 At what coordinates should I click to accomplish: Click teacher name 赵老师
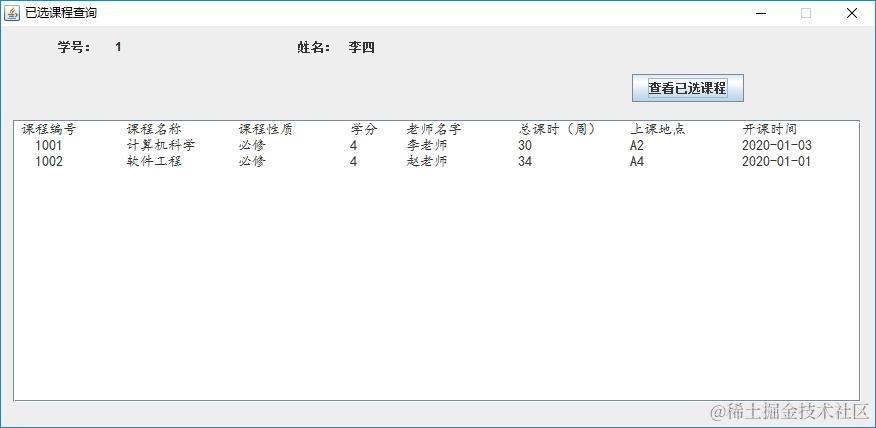pos(427,162)
